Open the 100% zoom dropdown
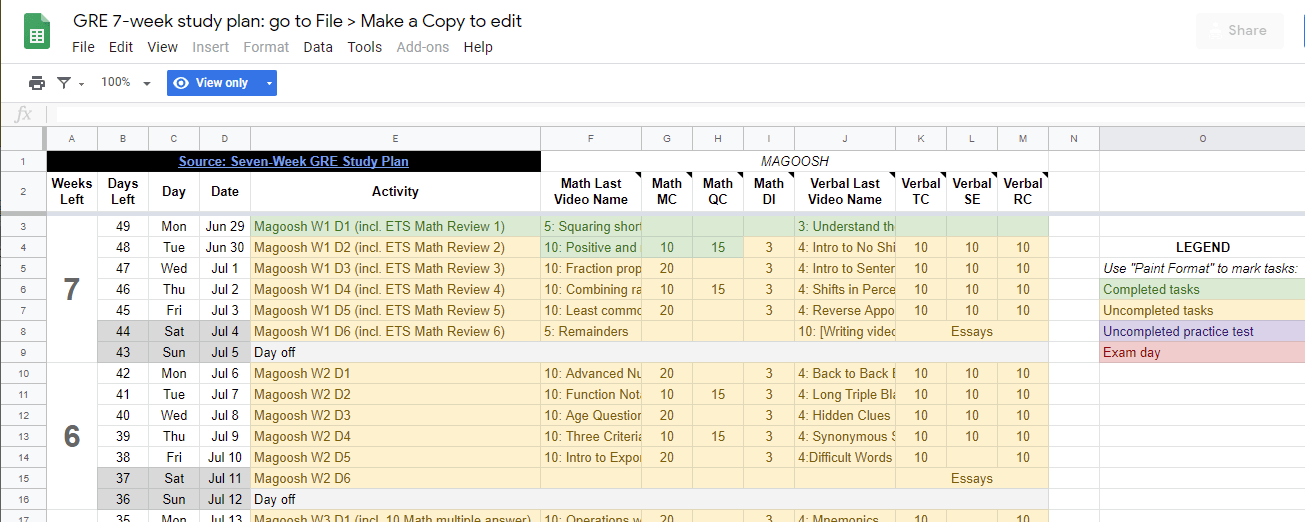This screenshot has height=522, width=1305. (x=125, y=83)
